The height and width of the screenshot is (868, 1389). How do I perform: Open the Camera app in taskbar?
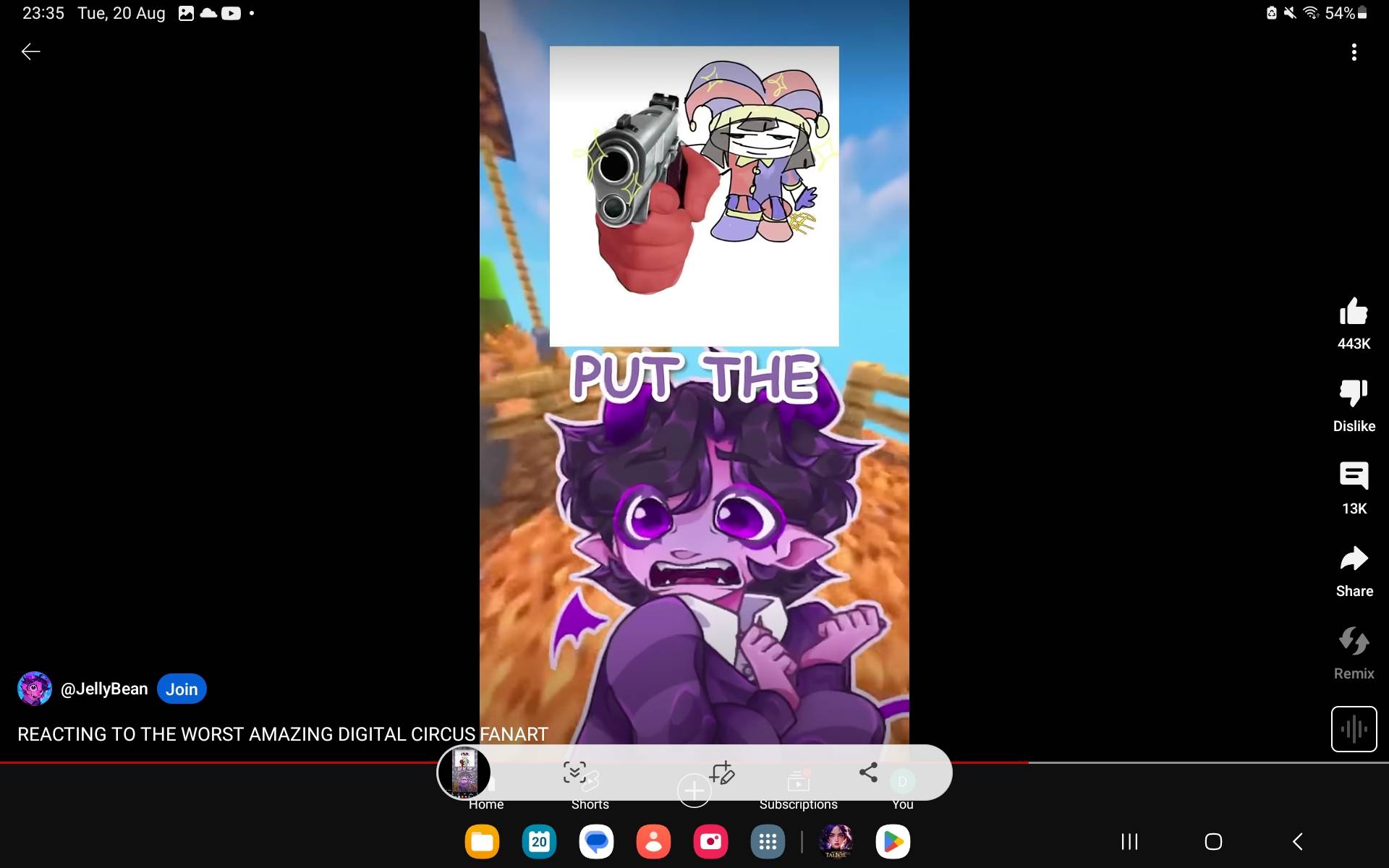[x=710, y=841]
